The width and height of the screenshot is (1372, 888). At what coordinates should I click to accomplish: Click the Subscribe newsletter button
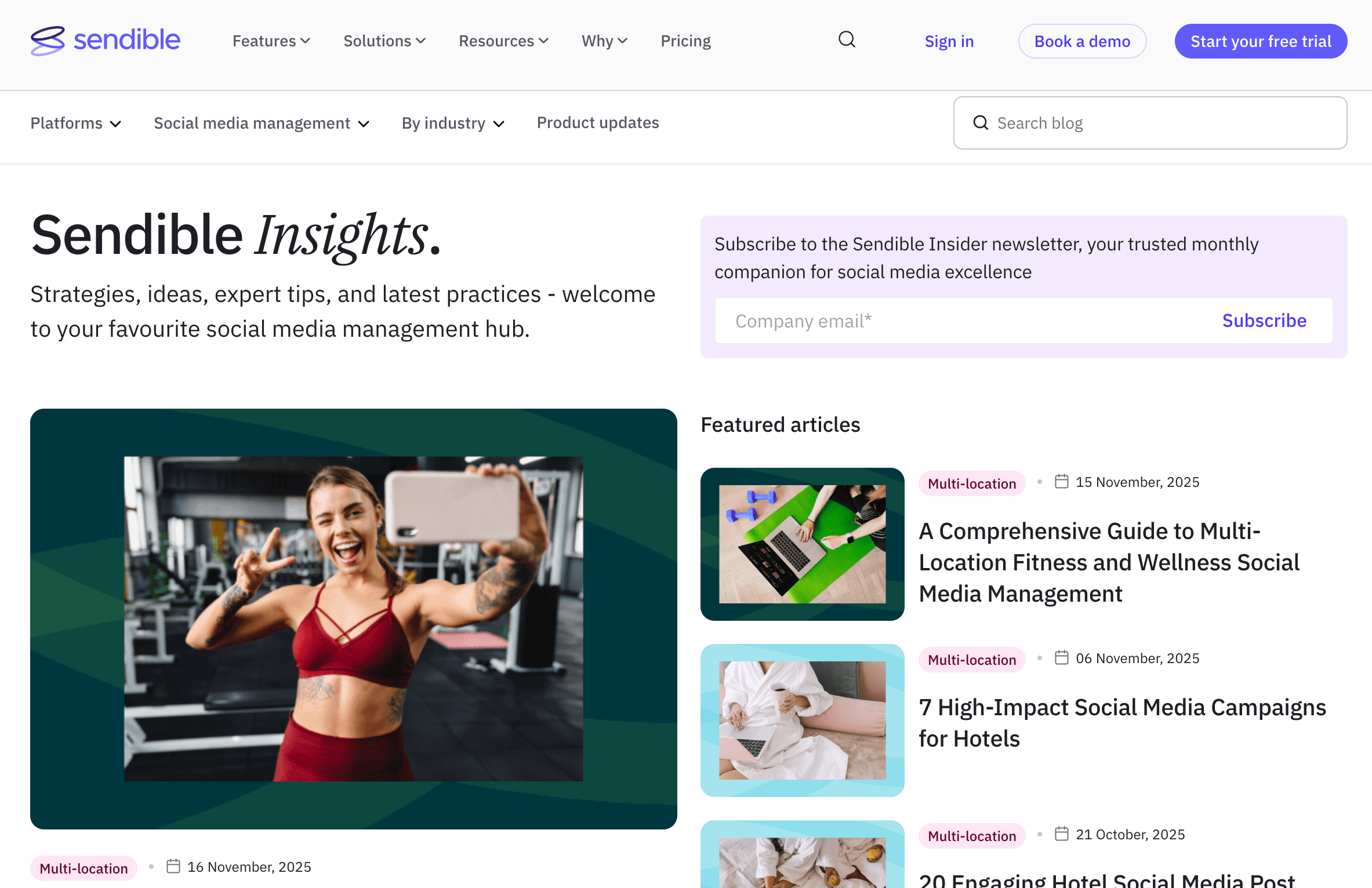[x=1264, y=321]
